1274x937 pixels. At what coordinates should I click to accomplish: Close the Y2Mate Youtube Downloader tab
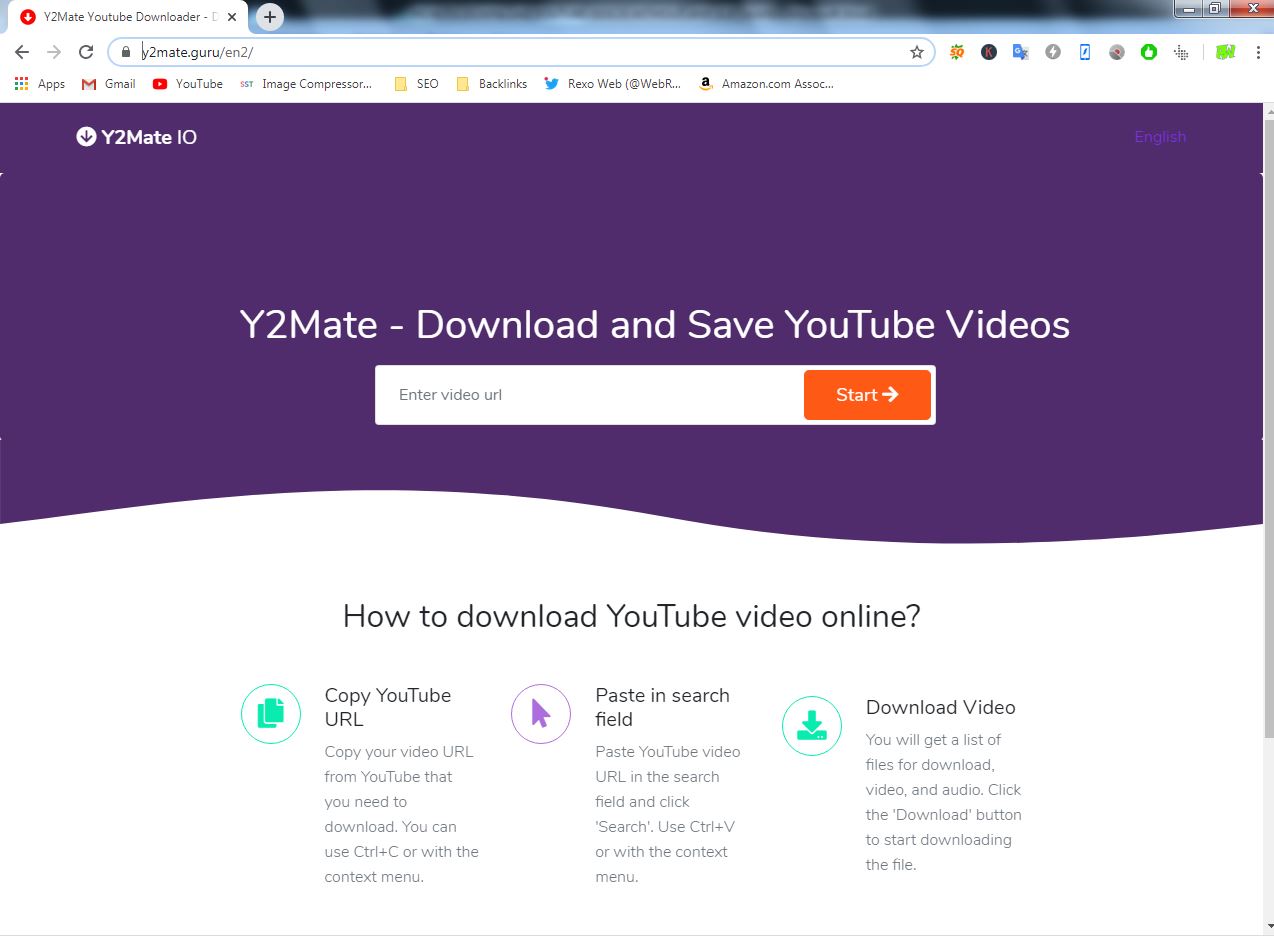click(232, 17)
